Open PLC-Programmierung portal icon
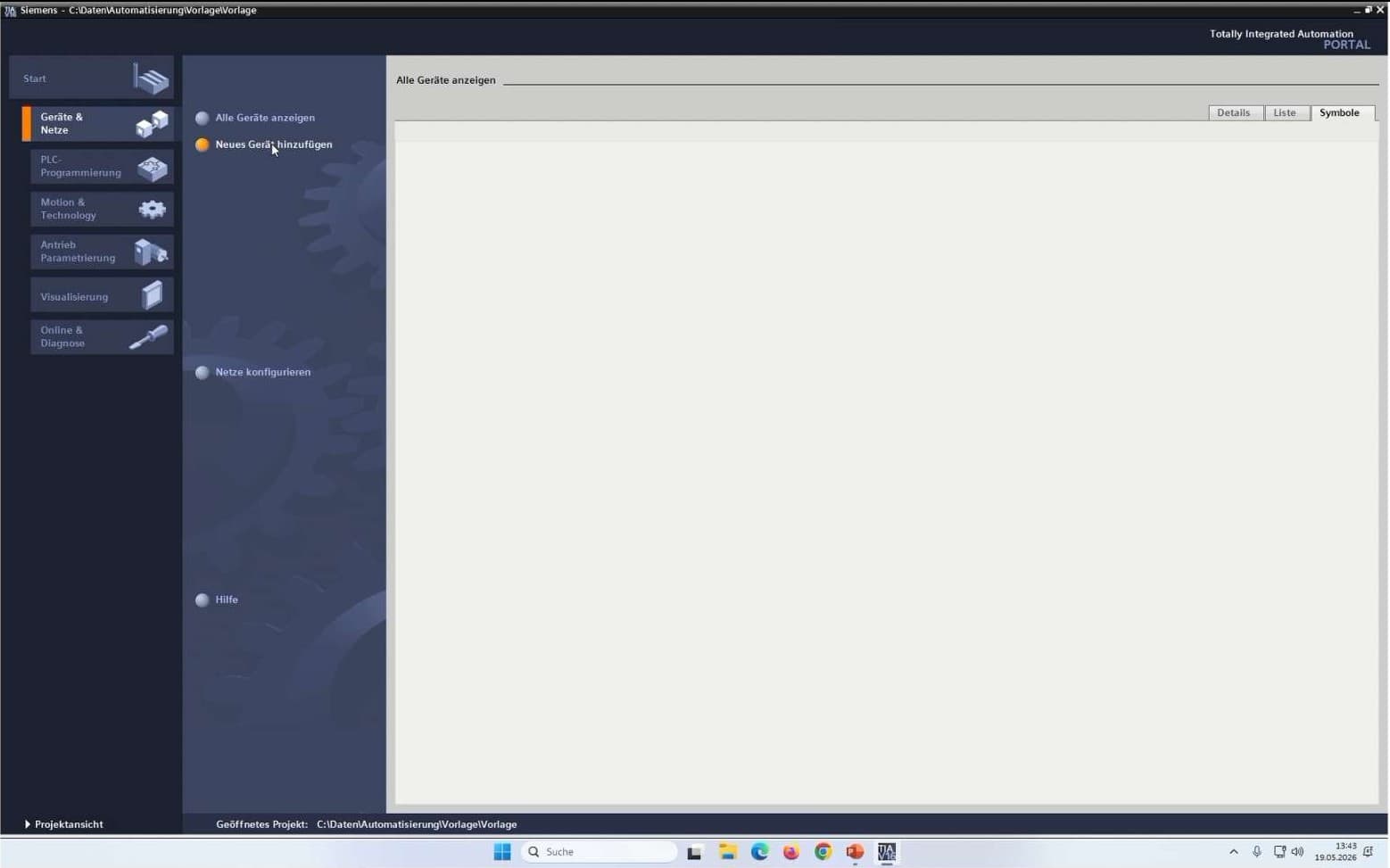Screen dimensions: 1390x868 153,167
